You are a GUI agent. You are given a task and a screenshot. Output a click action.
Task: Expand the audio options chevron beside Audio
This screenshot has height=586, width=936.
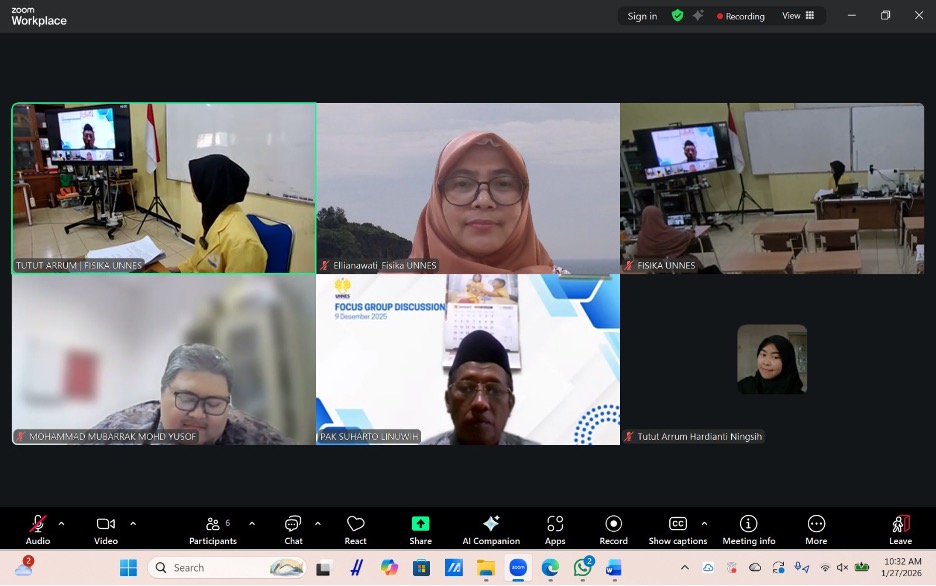tap(61, 523)
